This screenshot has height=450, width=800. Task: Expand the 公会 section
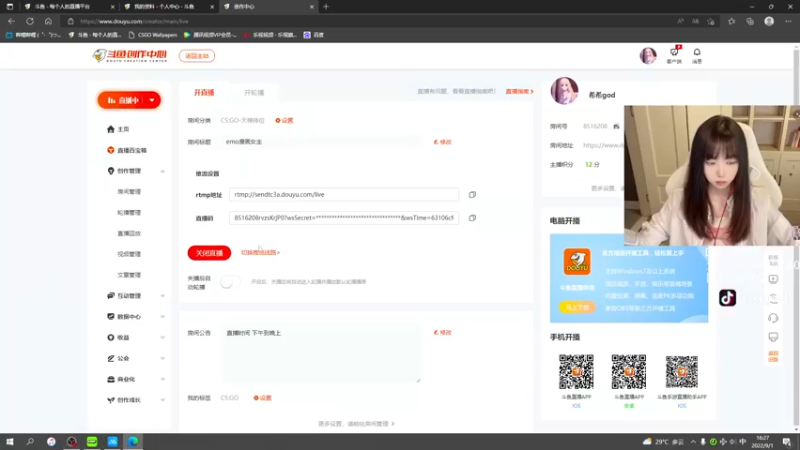click(162, 359)
